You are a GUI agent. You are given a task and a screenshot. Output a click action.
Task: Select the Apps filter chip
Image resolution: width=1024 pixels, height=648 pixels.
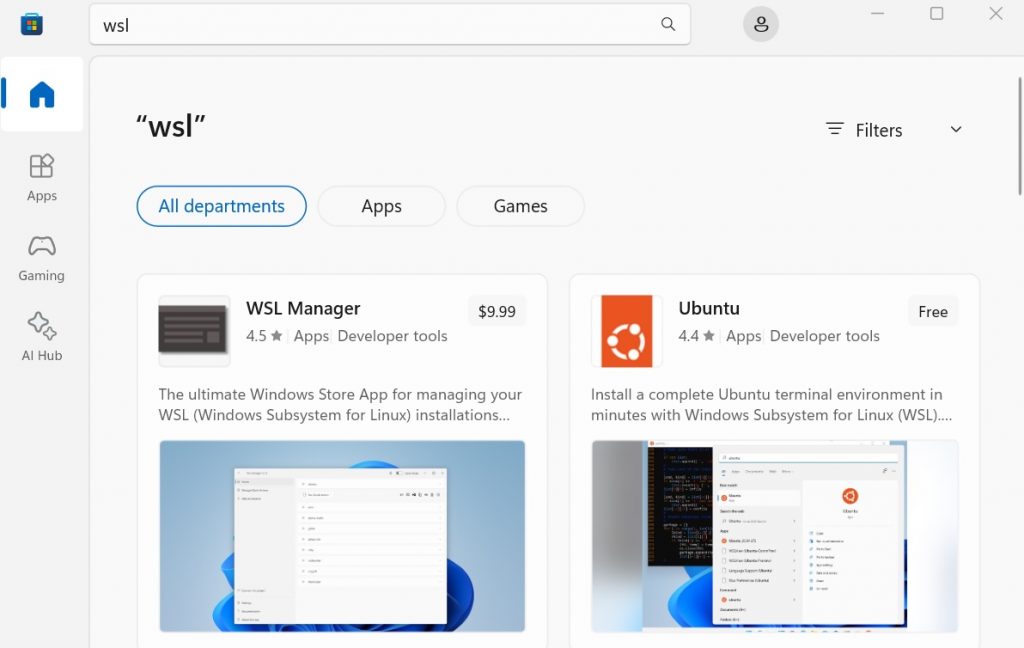[381, 207]
